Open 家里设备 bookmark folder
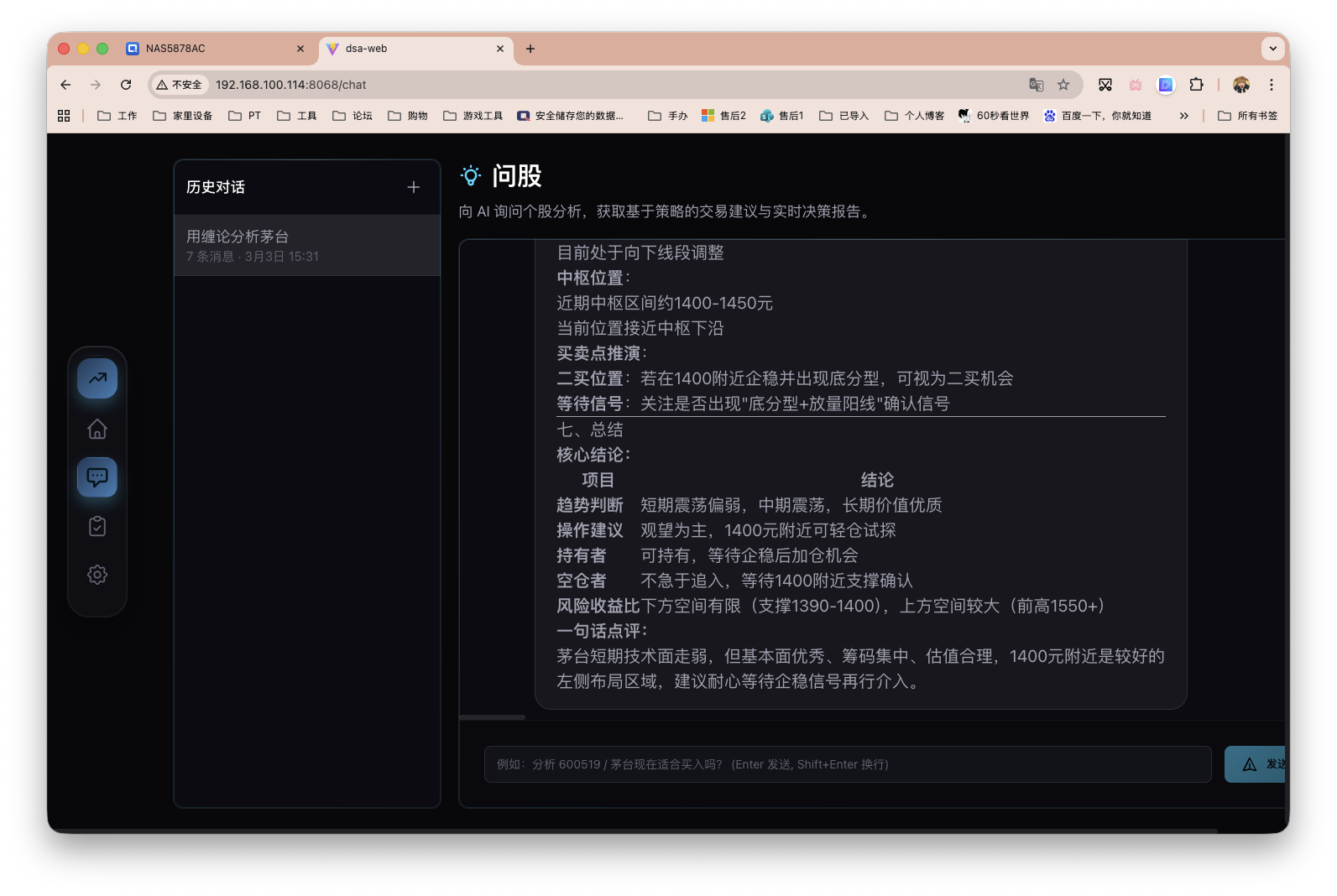The height and width of the screenshot is (896, 1337). tap(183, 116)
